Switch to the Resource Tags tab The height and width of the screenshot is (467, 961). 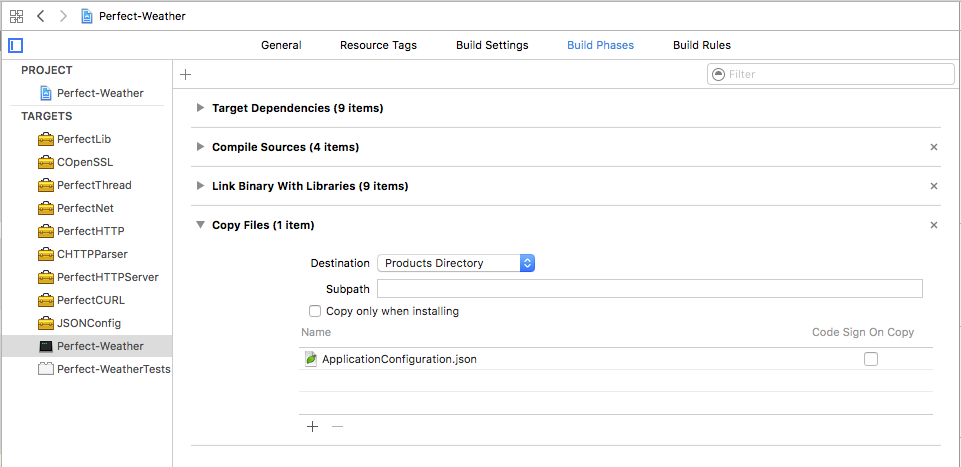click(378, 45)
